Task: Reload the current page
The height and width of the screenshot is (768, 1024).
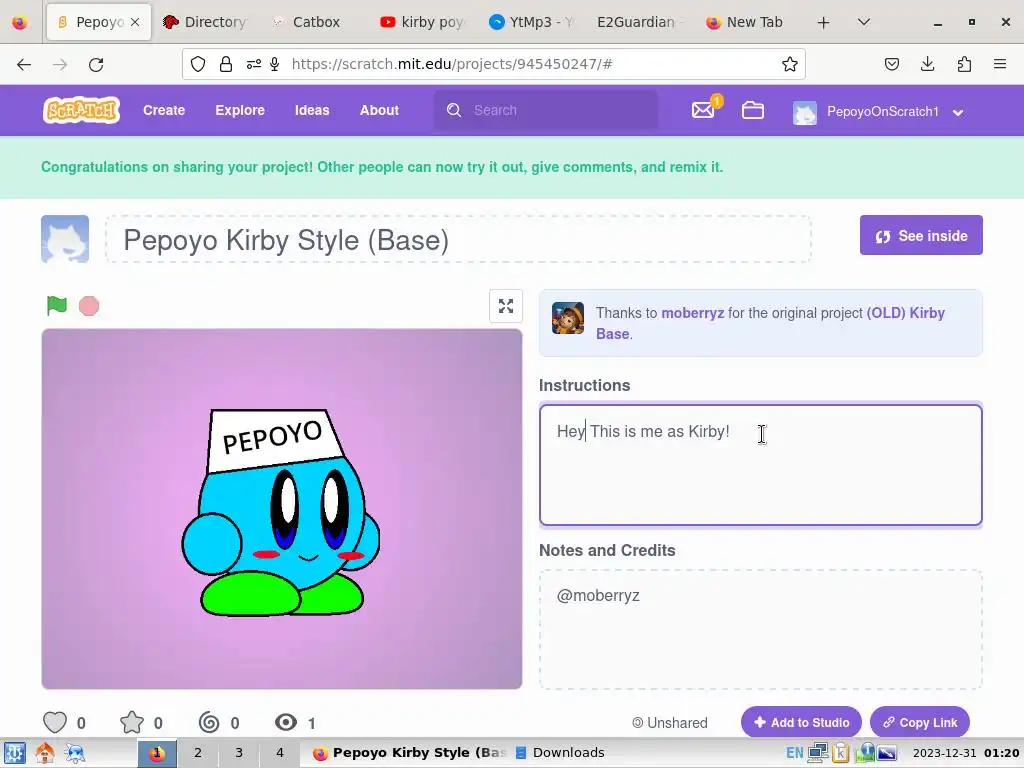Action: tap(96, 64)
